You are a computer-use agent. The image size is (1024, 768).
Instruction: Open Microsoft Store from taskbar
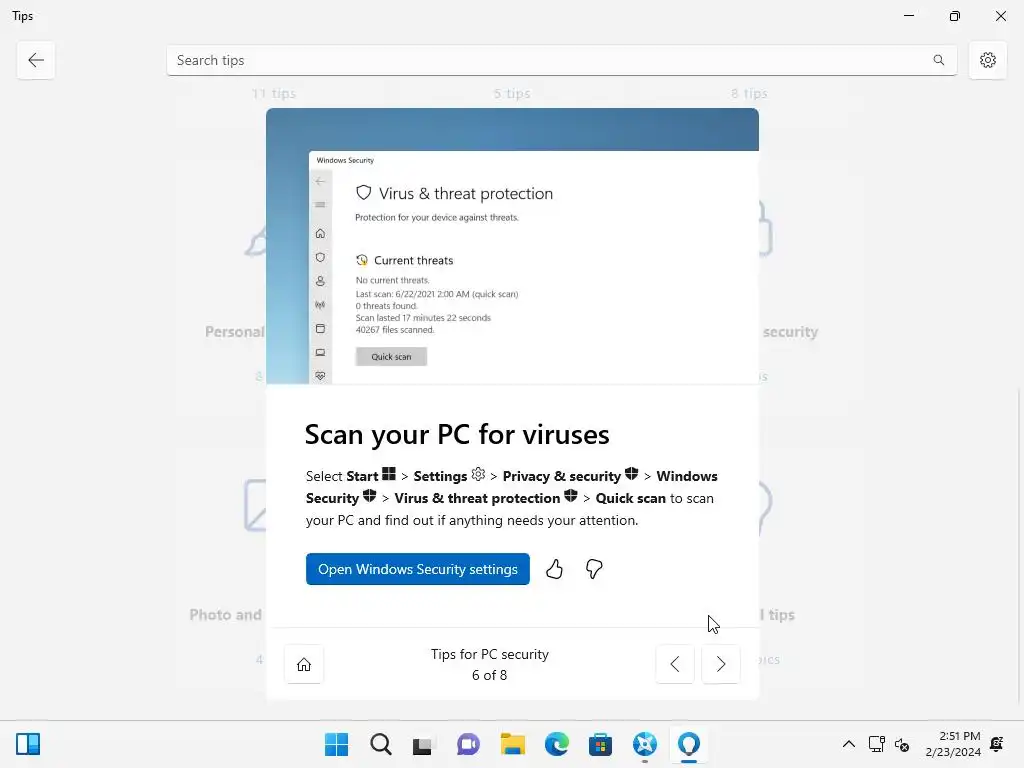[600, 744]
